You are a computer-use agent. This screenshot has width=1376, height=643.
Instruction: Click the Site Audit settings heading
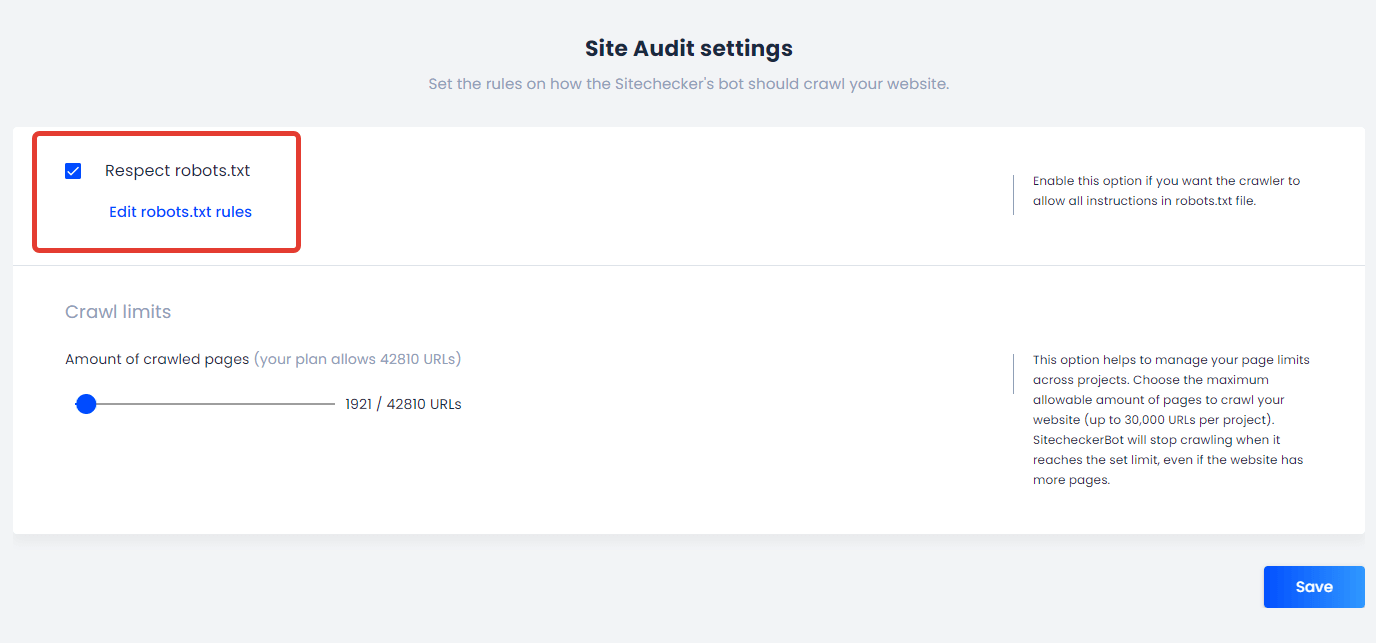click(x=688, y=48)
